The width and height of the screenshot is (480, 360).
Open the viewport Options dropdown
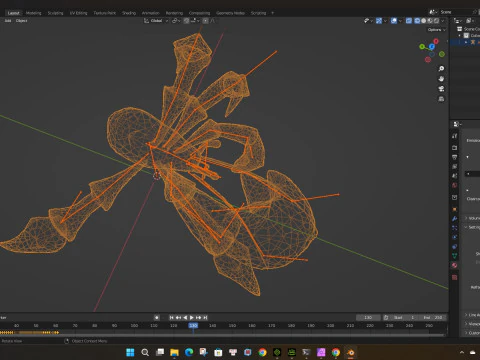point(437,30)
